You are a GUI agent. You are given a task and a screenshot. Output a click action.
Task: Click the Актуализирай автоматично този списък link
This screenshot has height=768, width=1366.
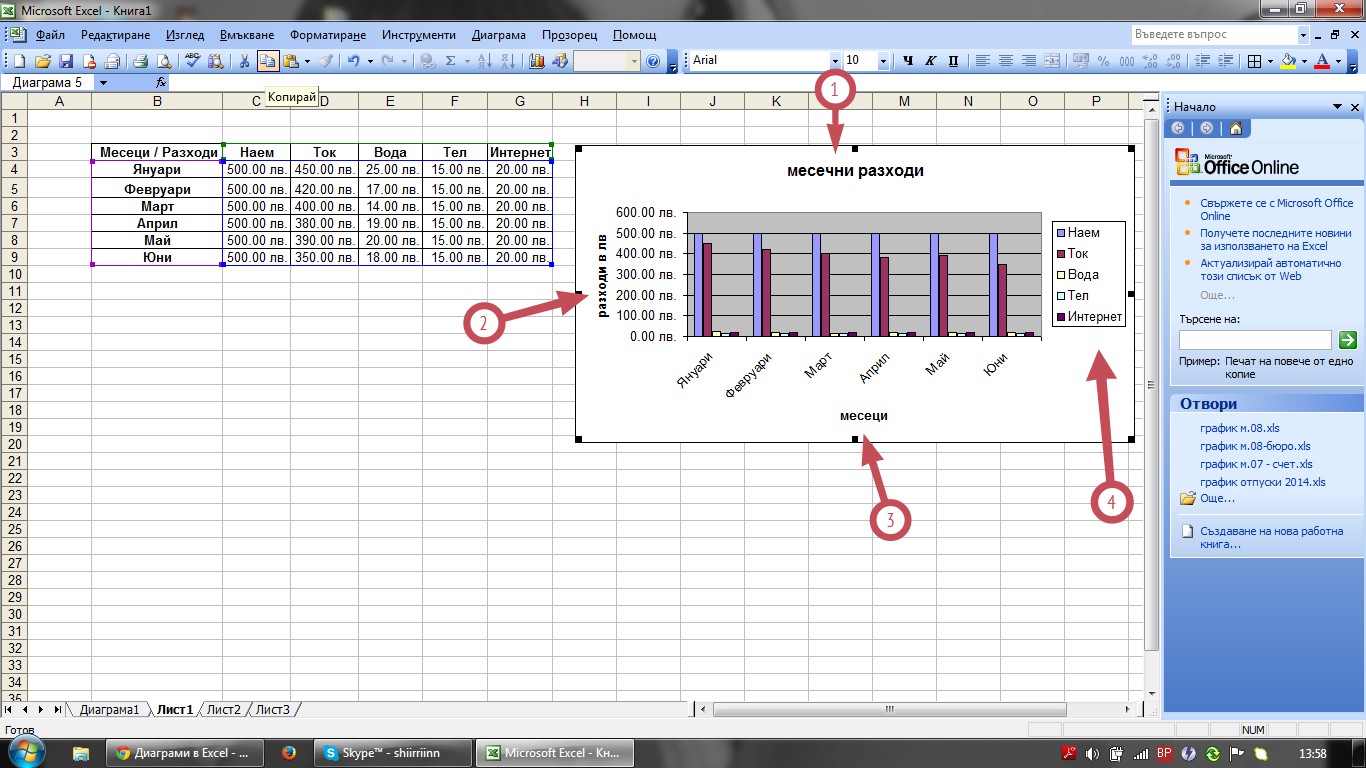point(1270,270)
